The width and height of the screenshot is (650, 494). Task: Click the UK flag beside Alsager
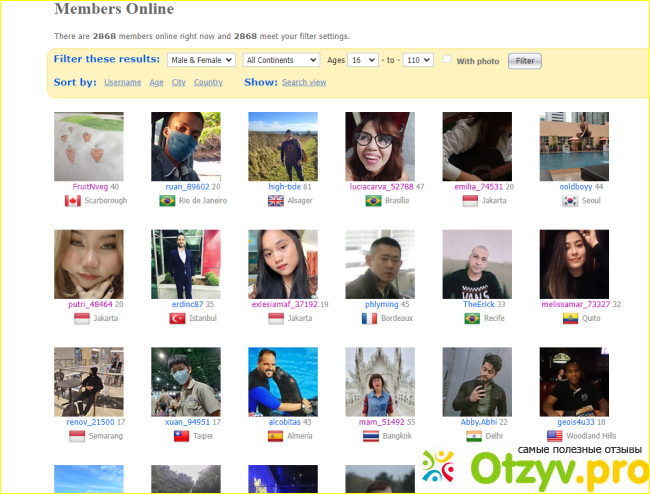point(276,201)
